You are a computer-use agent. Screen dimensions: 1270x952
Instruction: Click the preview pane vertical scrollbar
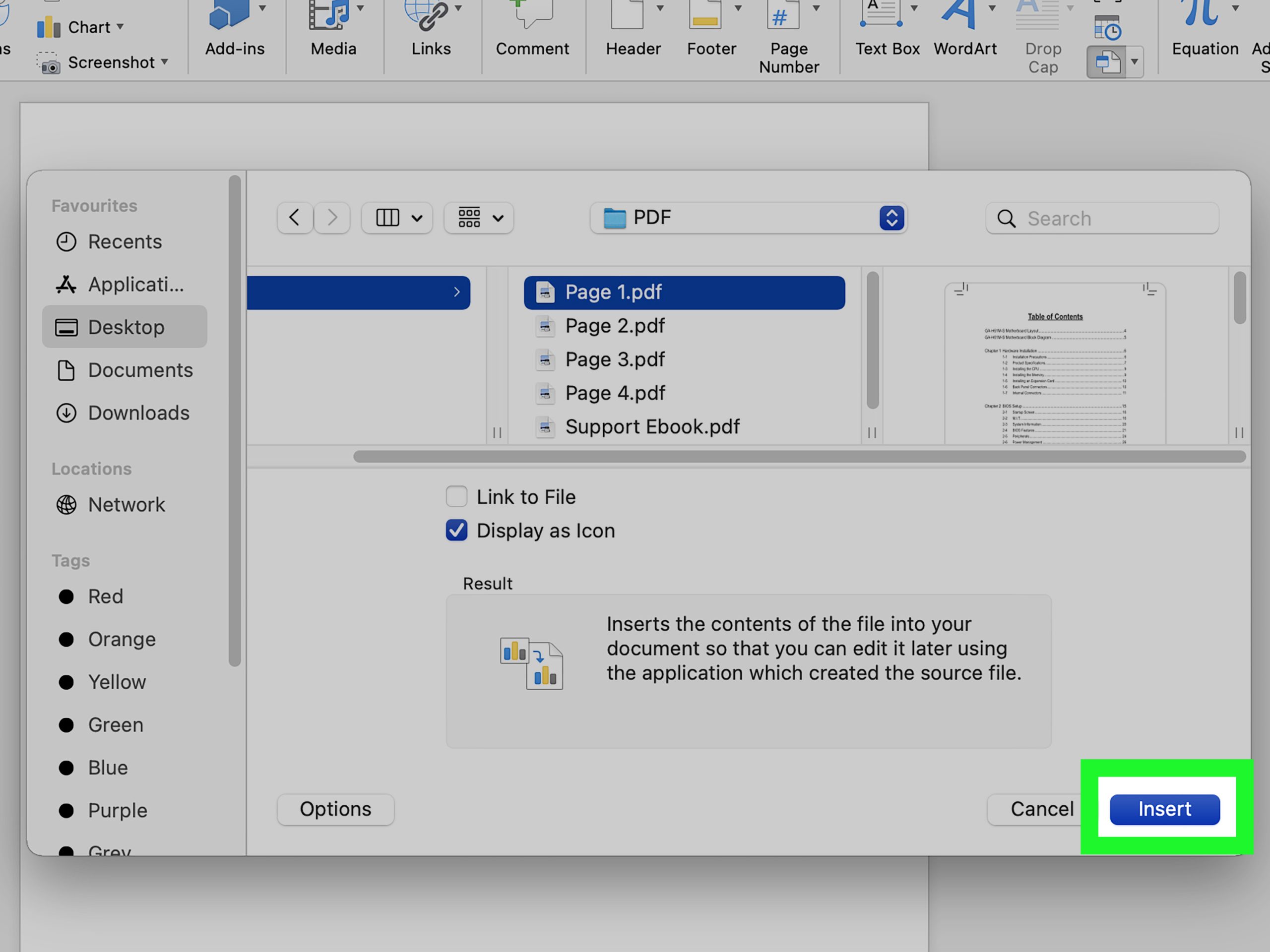point(1240,298)
